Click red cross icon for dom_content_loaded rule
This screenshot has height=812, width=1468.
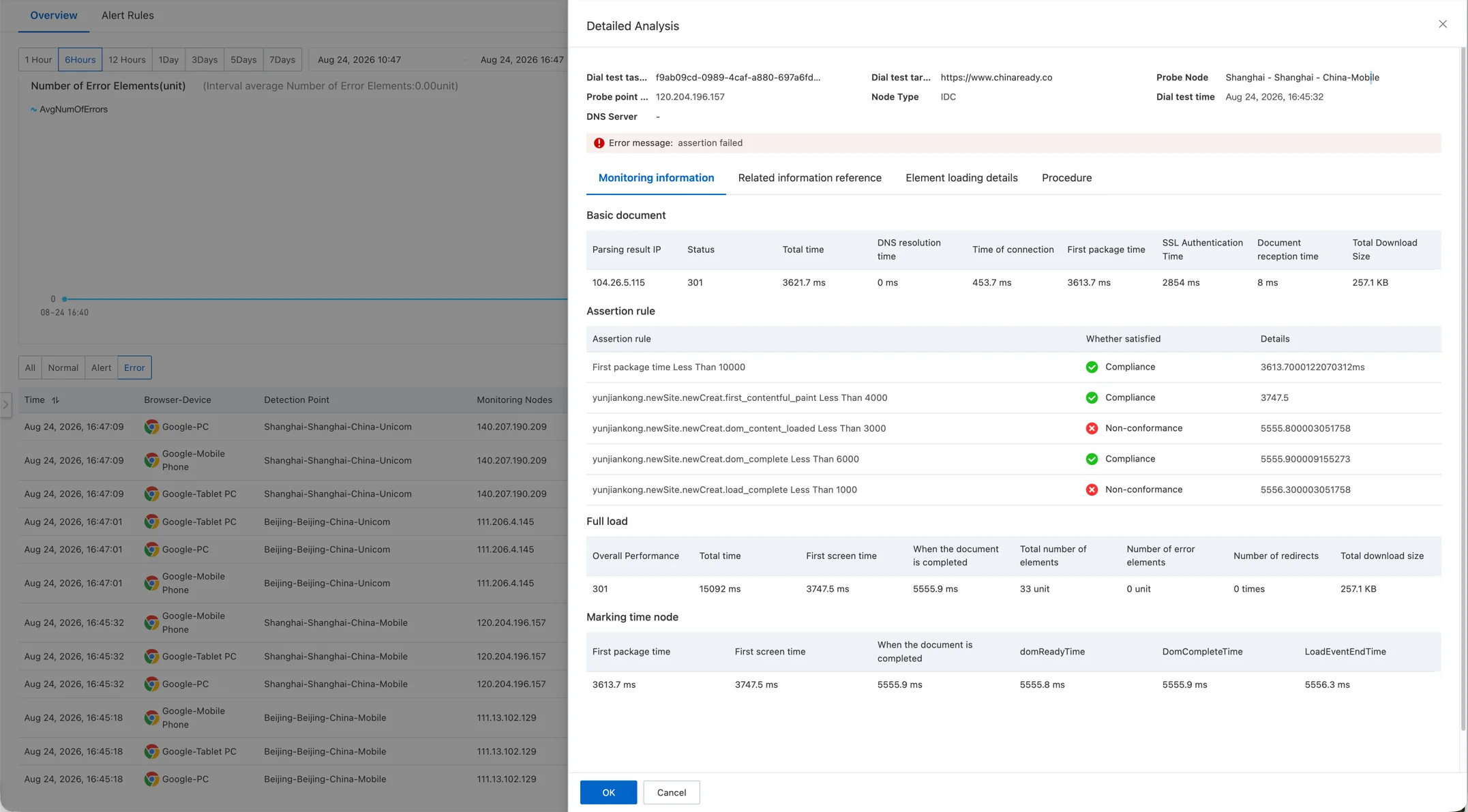[1092, 429]
